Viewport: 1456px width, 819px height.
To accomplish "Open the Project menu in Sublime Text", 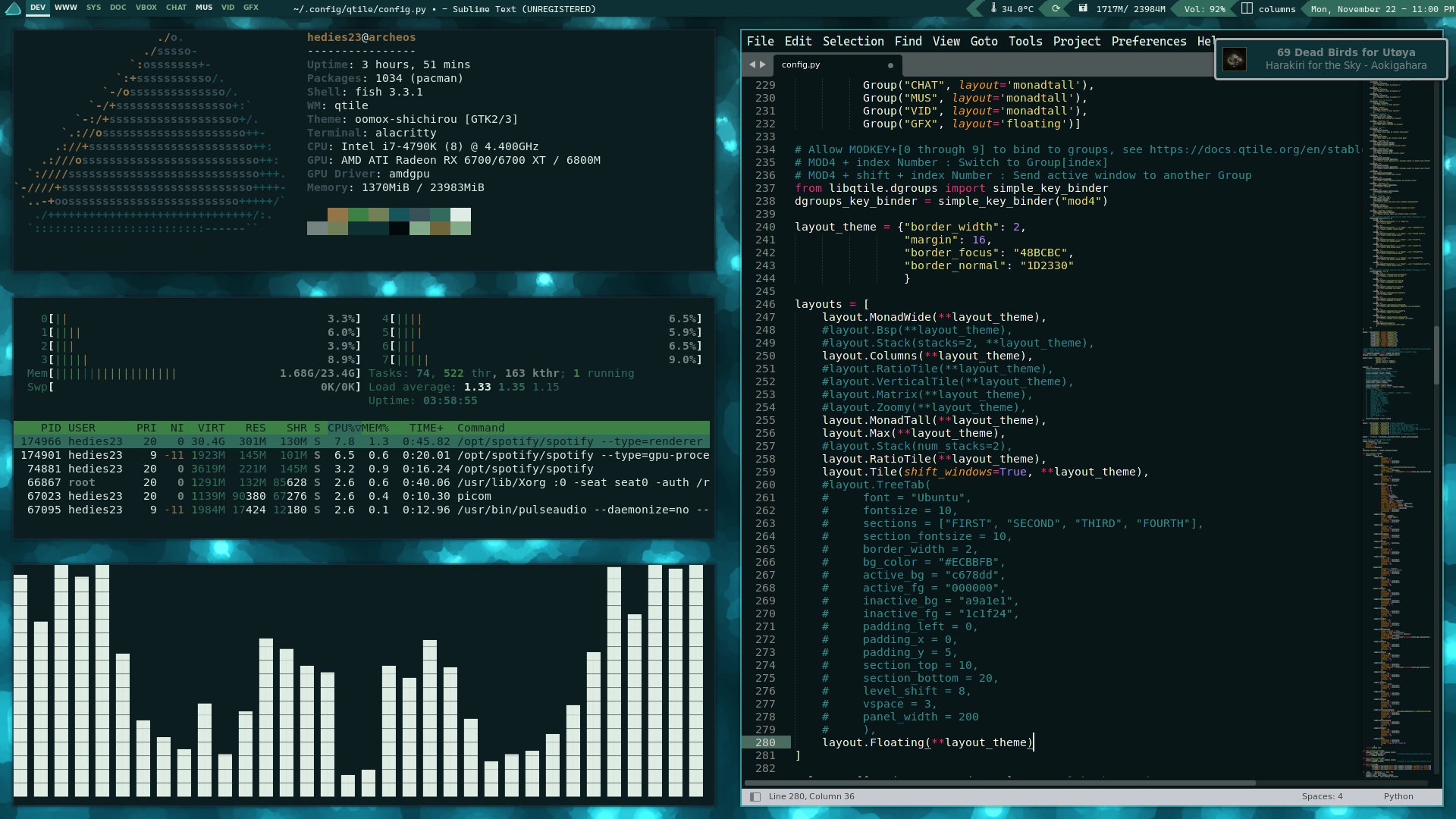I will pyautogui.click(x=1076, y=41).
